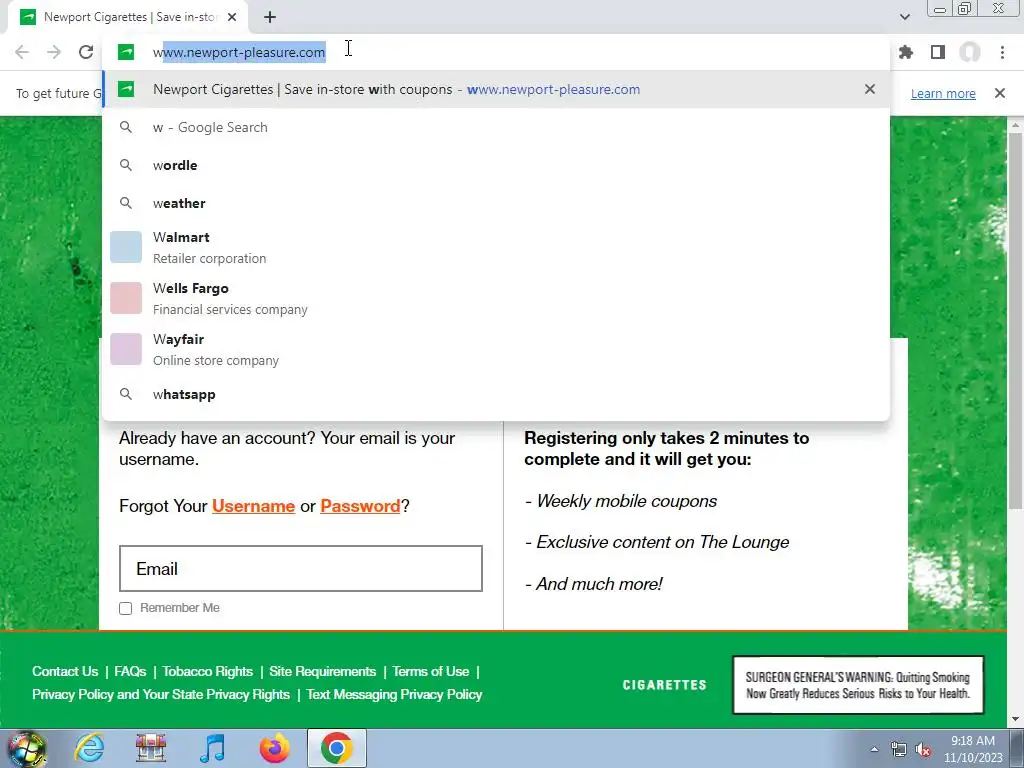Click the network tray icon

click(899, 750)
